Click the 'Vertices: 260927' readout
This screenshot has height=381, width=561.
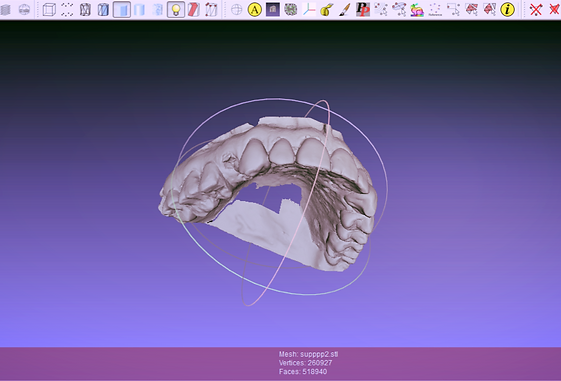coord(306,363)
